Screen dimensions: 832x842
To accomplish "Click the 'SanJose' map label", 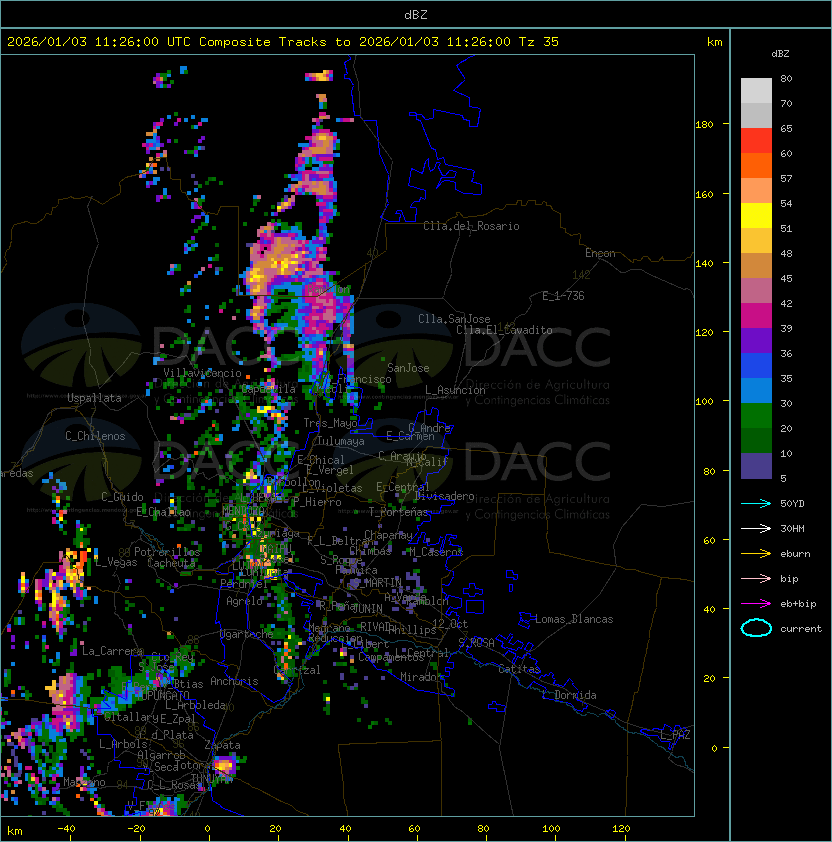I will click(408, 368).
